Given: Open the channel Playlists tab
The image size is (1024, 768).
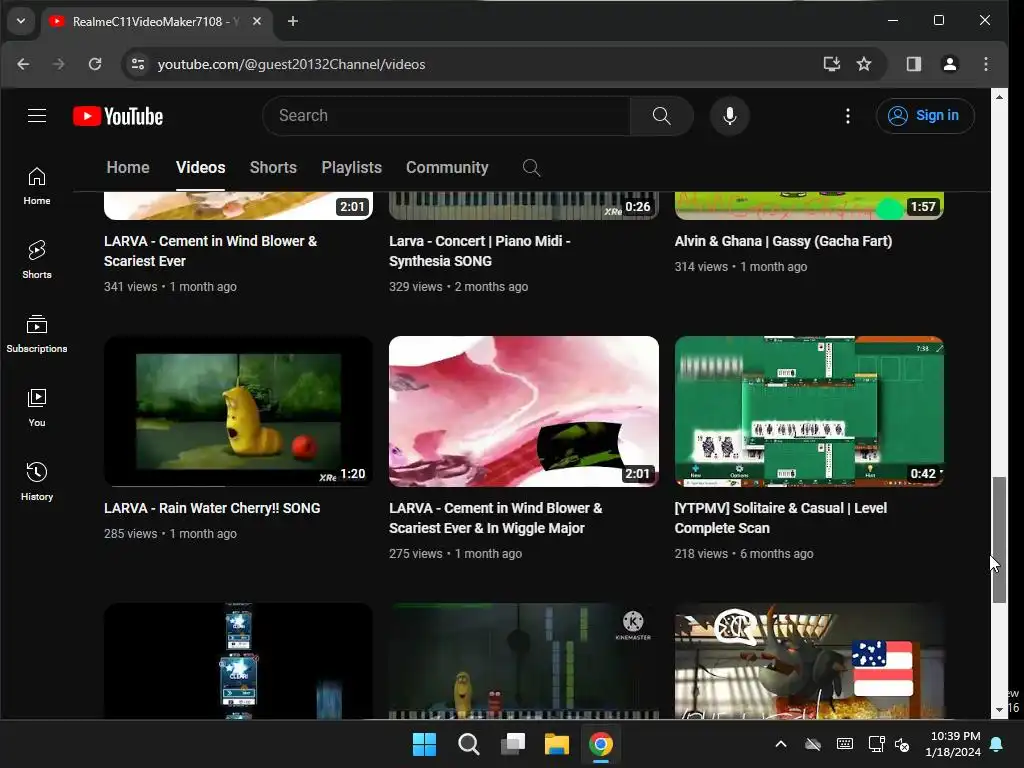Looking at the screenshot, I should (351, 168).
